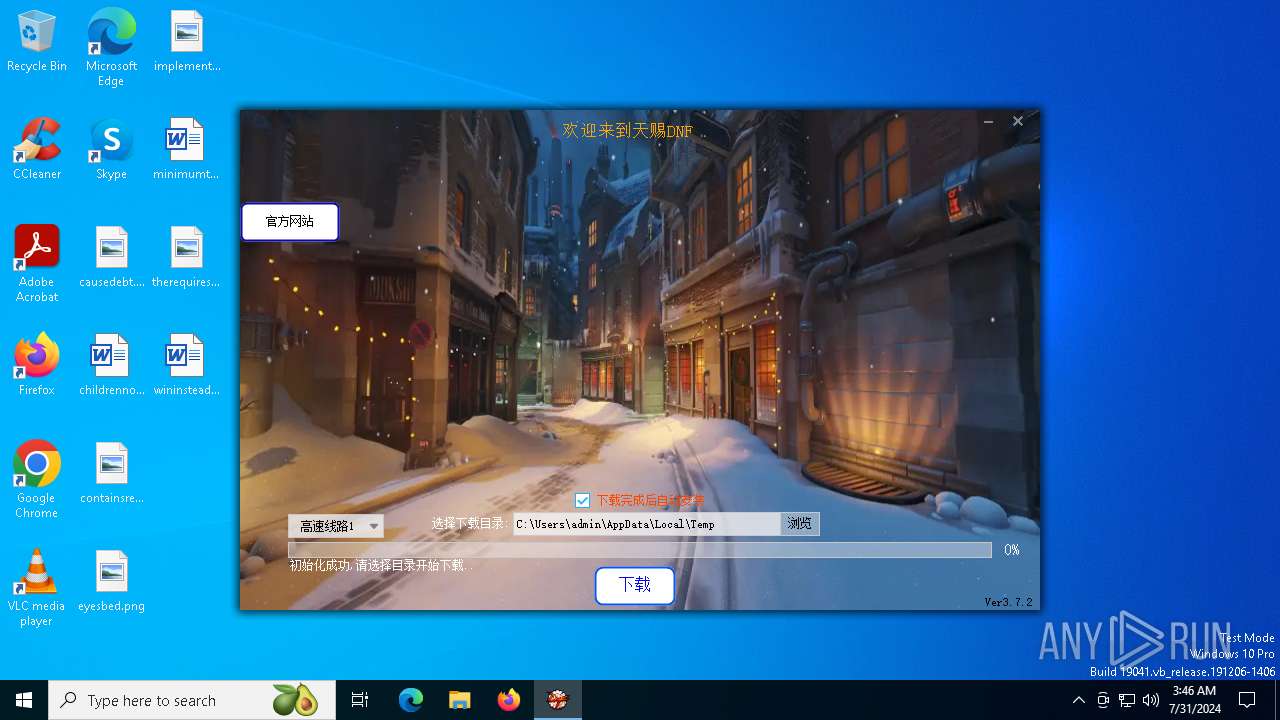Open Edge from the taskbar
The height and width of the screenshot is (720, 1280).
[x=411, y=700]
